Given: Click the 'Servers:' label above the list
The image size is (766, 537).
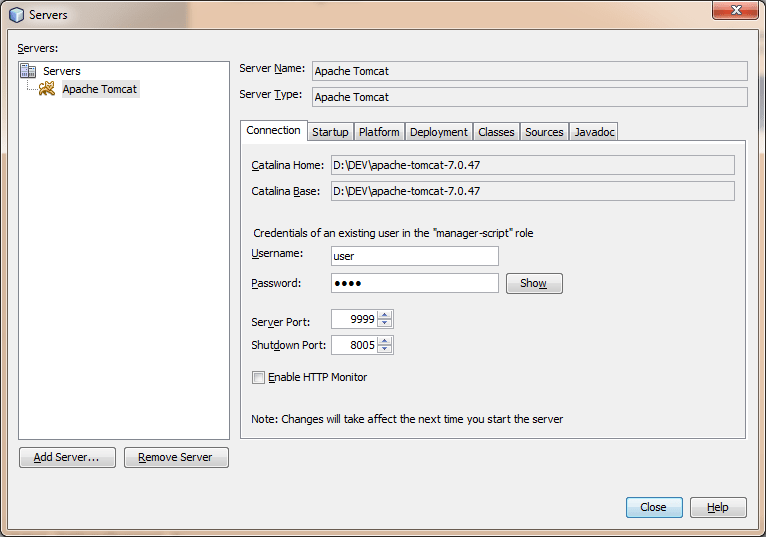Looking at the screenshot, I should 38,48.
